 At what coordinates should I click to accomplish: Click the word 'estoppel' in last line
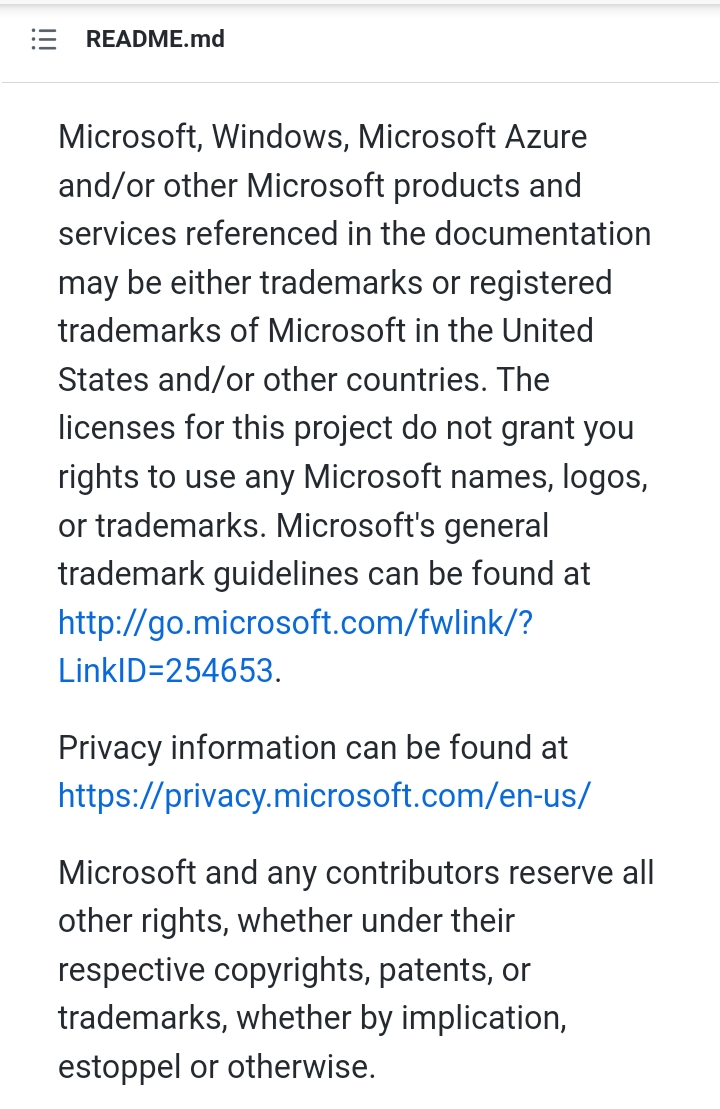click(x=121, y=1067)
